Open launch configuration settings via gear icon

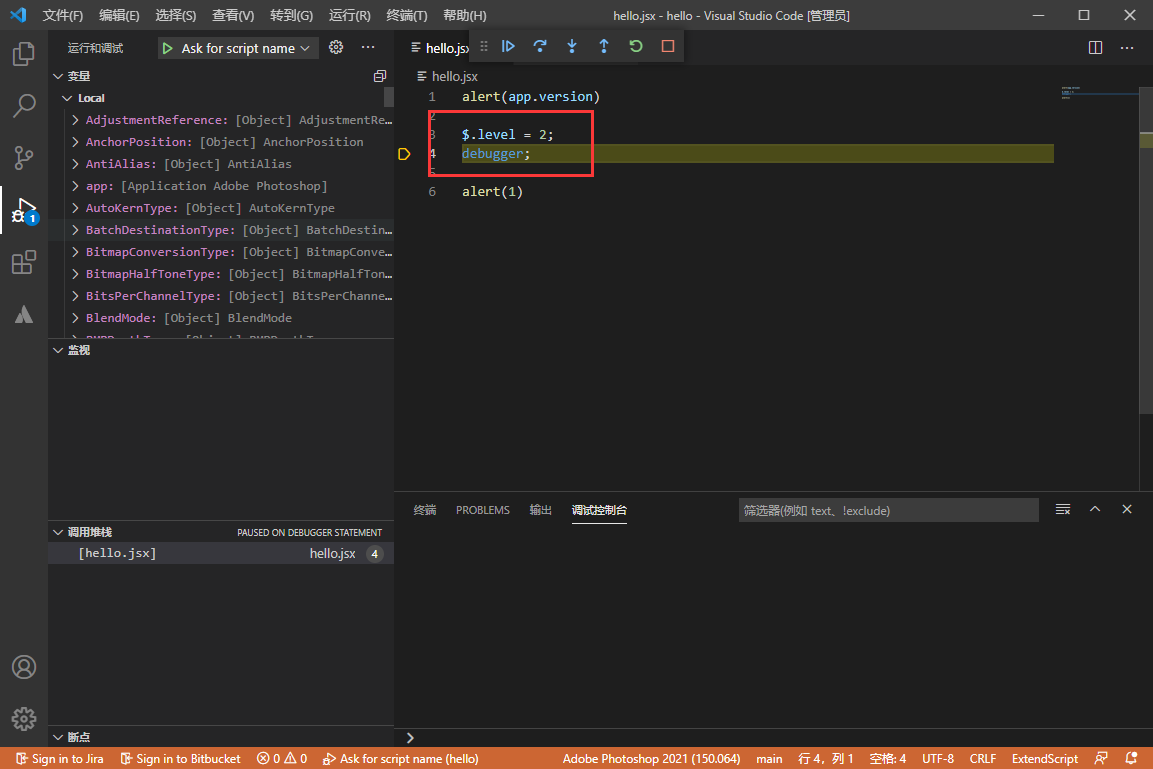click(x=336, y=47)
